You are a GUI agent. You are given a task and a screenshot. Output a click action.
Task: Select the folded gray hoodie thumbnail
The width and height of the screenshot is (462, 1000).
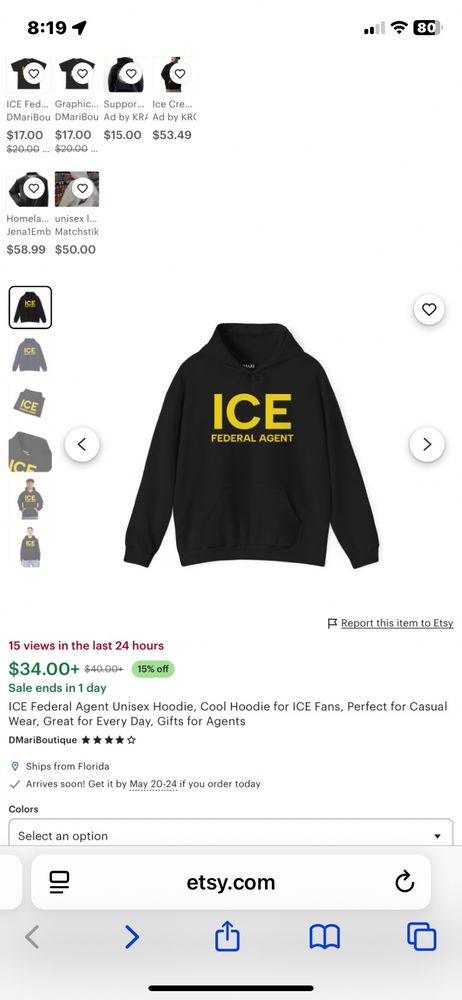(x=30, y=403)
